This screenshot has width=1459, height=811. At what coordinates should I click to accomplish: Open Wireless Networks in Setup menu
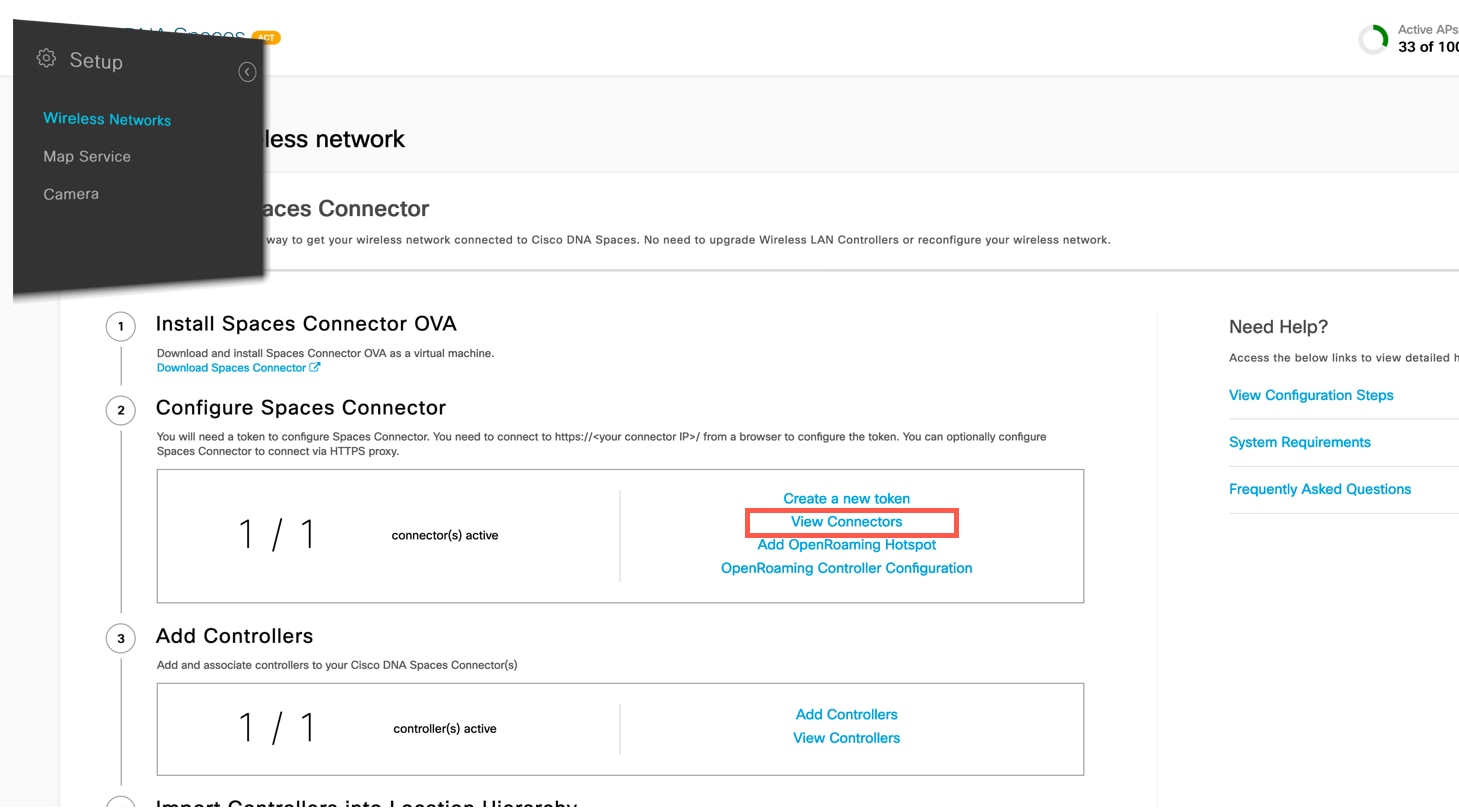point(107,119)
